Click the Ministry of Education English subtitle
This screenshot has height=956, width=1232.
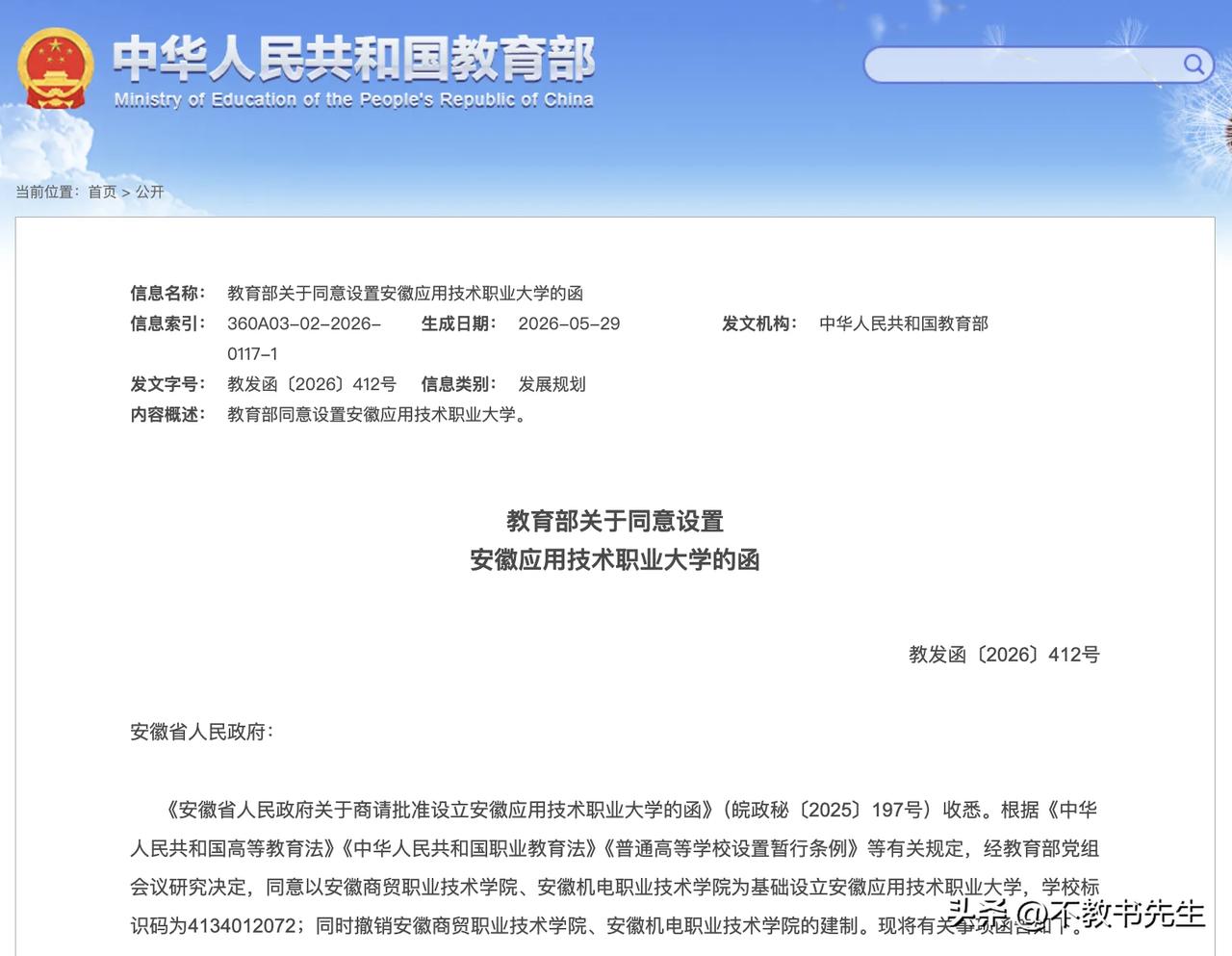tap(353, 99)
